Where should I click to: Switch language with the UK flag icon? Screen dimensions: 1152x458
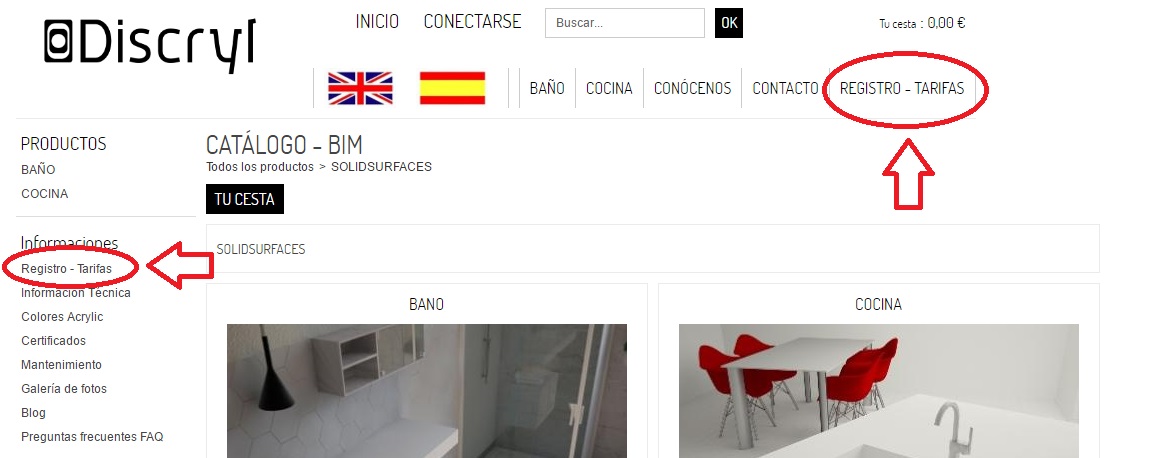pos(360,88)
